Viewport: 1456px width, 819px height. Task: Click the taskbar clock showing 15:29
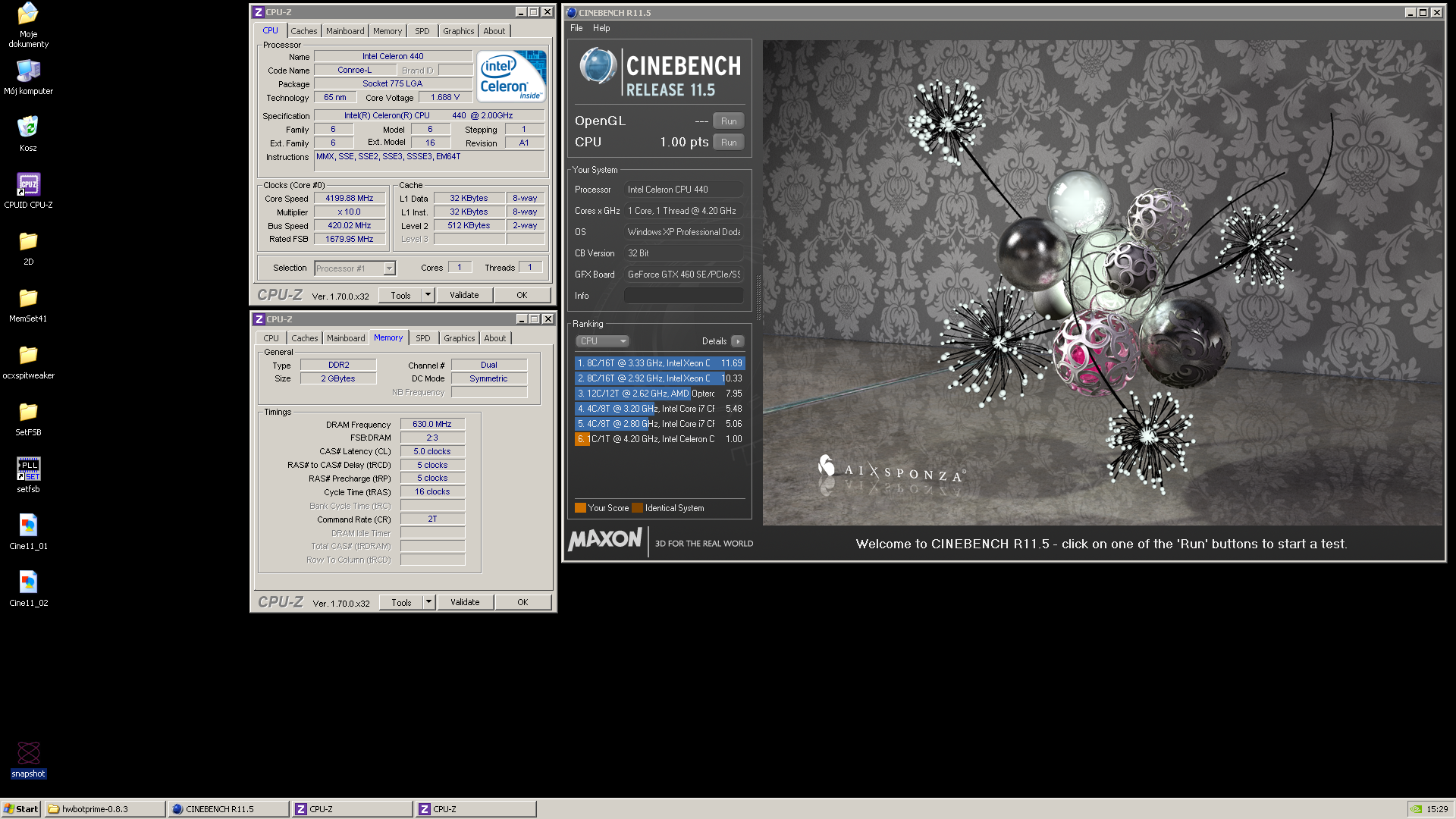[1437, 809]
